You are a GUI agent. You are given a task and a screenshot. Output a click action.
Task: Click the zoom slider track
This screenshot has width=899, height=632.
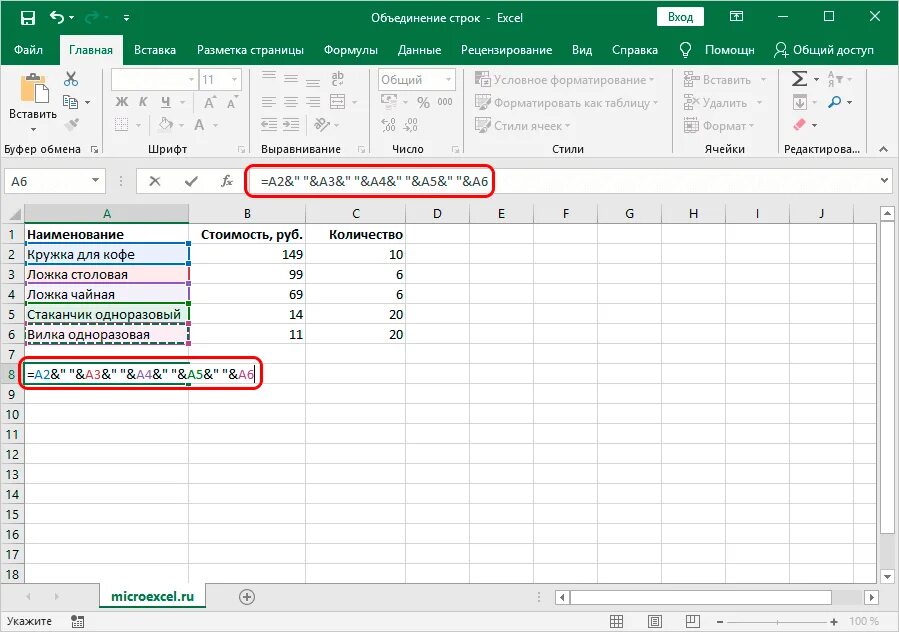point(777,621)
